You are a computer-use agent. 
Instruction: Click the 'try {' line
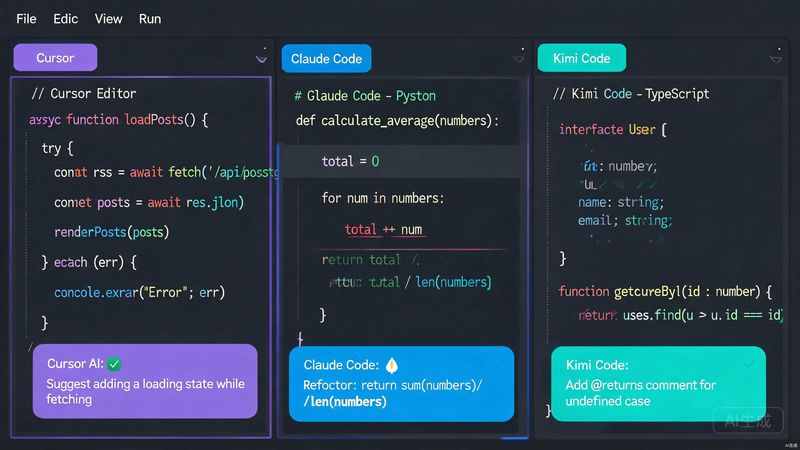(x=57, y=148)
